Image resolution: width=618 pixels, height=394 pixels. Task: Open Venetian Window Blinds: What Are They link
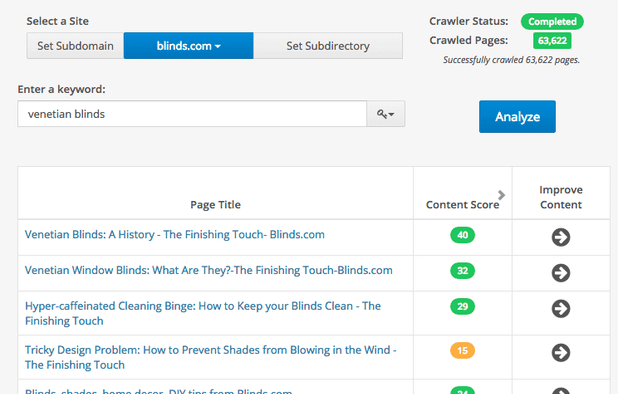(208, 270)
